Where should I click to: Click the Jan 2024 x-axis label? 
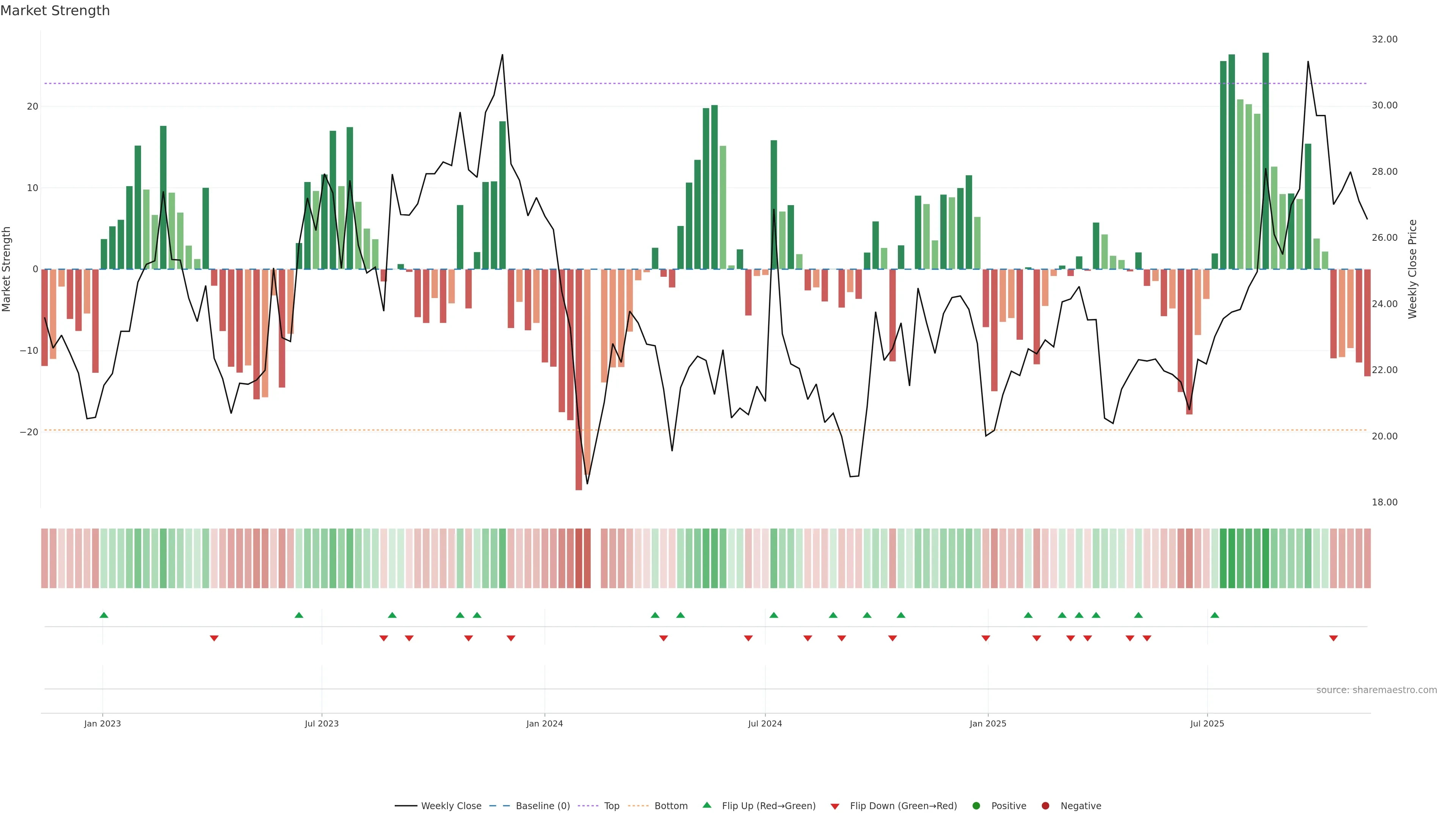tap(544, 723)
